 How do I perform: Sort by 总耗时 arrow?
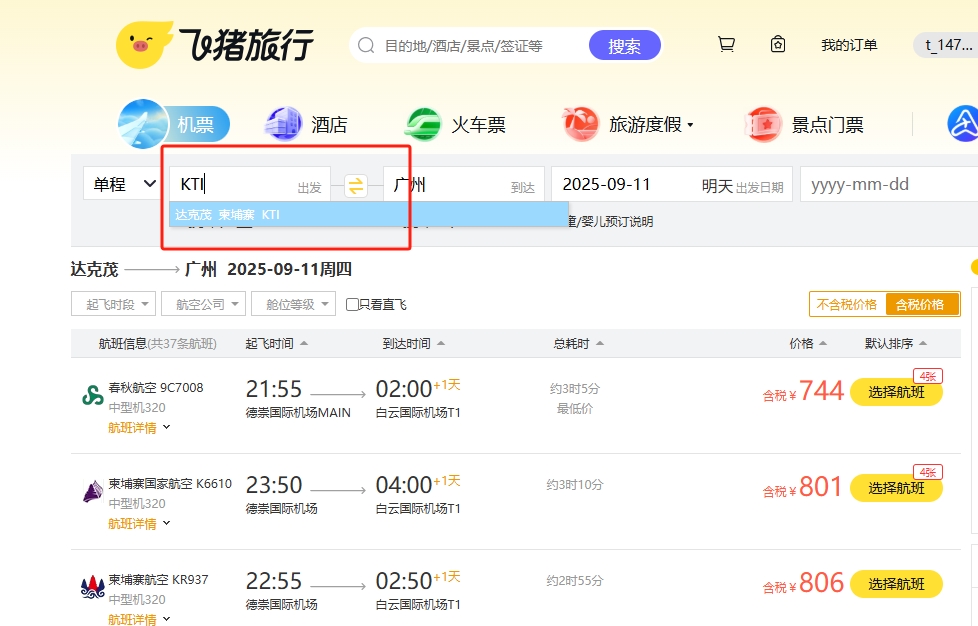[x=600, y=343]
